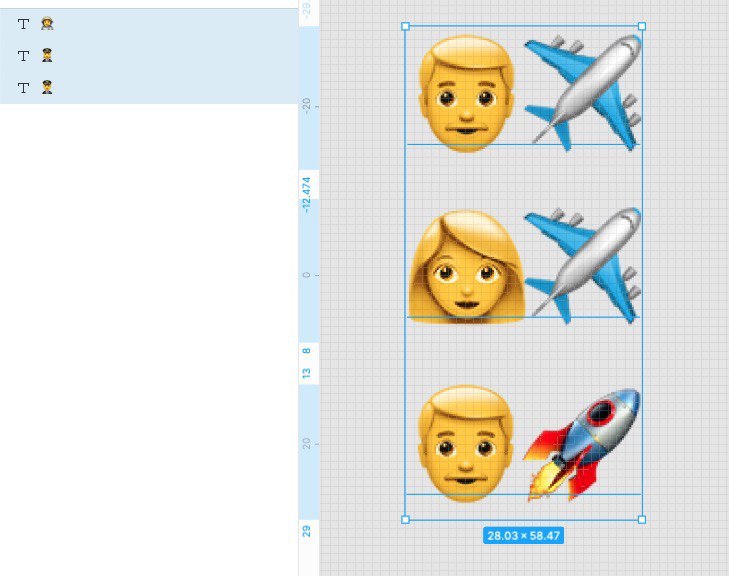Click the woman face emoji on canvas
Screen dimensions: 729x576
point(467,266)
